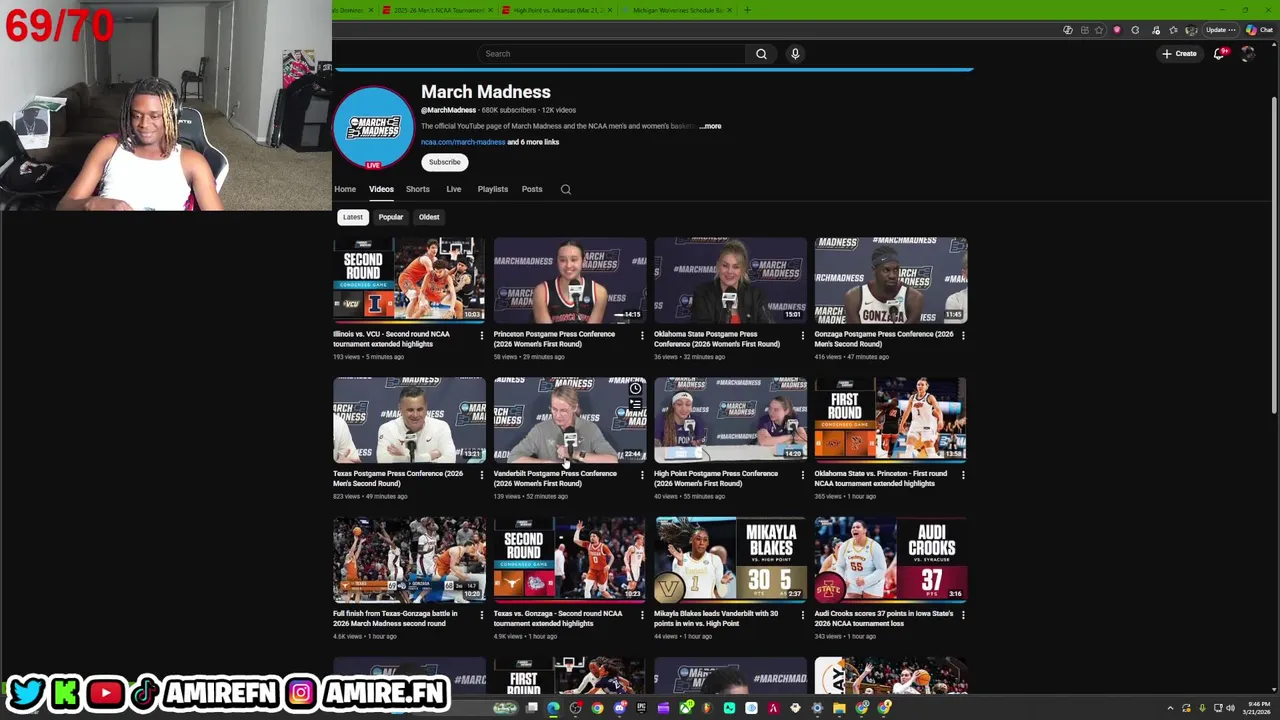This screenshot has height=720, width=1280.
Task: Click the YouTube search magnifier button
Action: click(x=761, y=54)
